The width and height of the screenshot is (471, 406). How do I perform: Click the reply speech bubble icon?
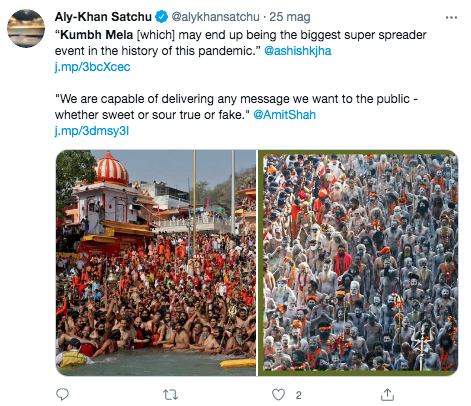tap(62, 395)
